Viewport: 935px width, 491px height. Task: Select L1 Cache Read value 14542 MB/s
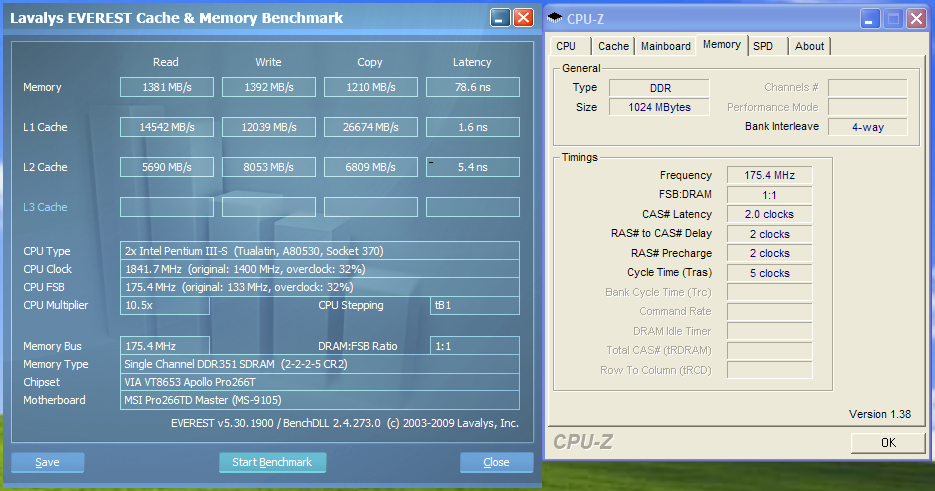167,127
